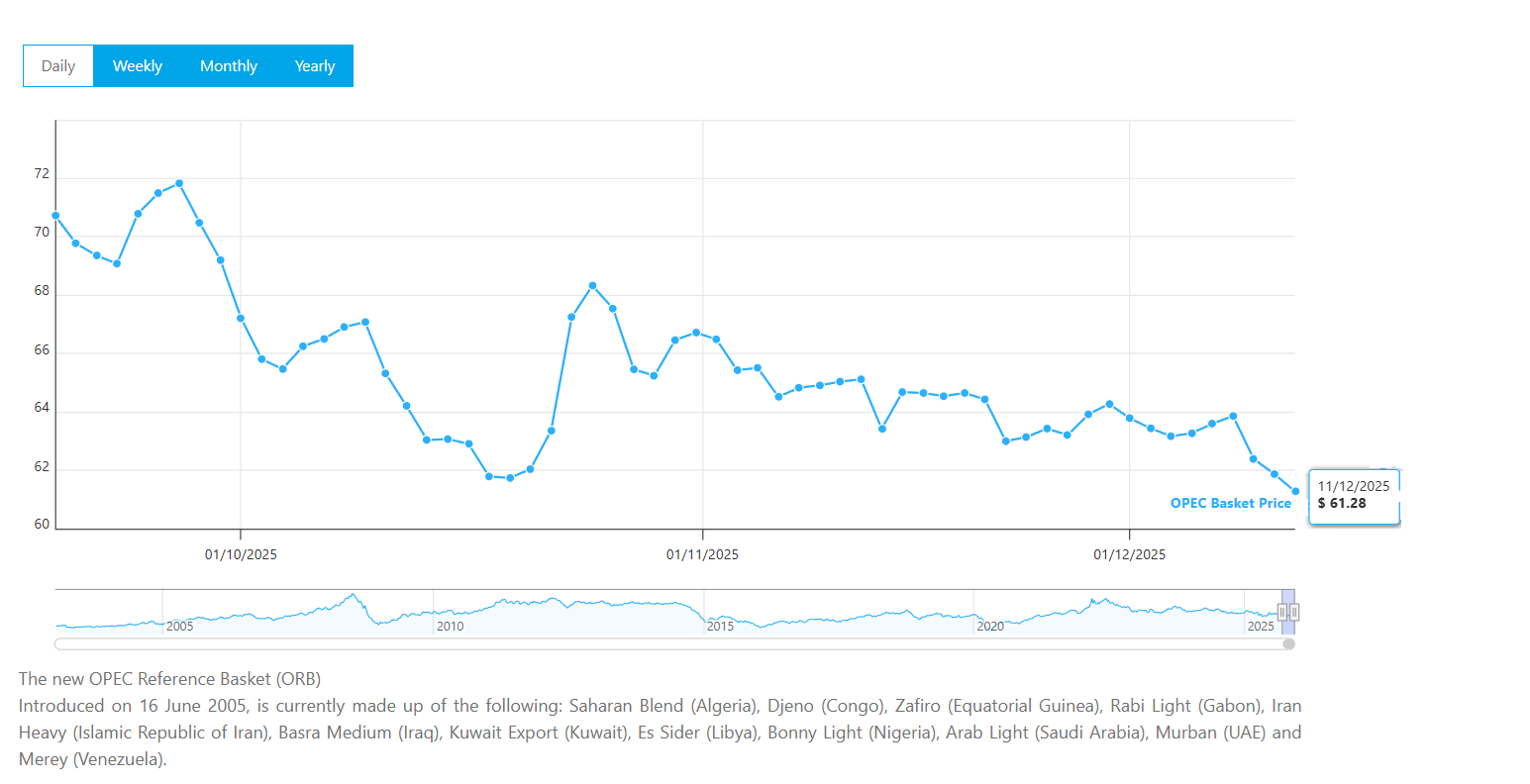Click the navigator's highlighted selection window
Image resolution: width=1530 pixels, height=784 pixels.
click(1288, 600)
